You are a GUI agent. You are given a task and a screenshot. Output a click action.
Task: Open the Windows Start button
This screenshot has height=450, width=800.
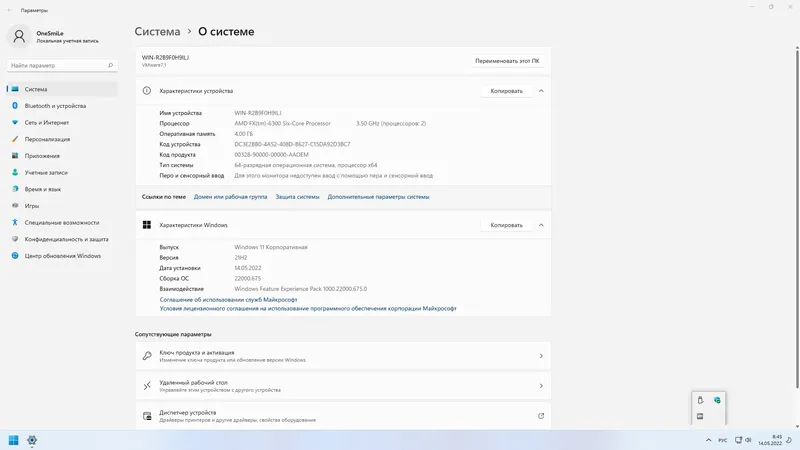[x=14, y=440]
